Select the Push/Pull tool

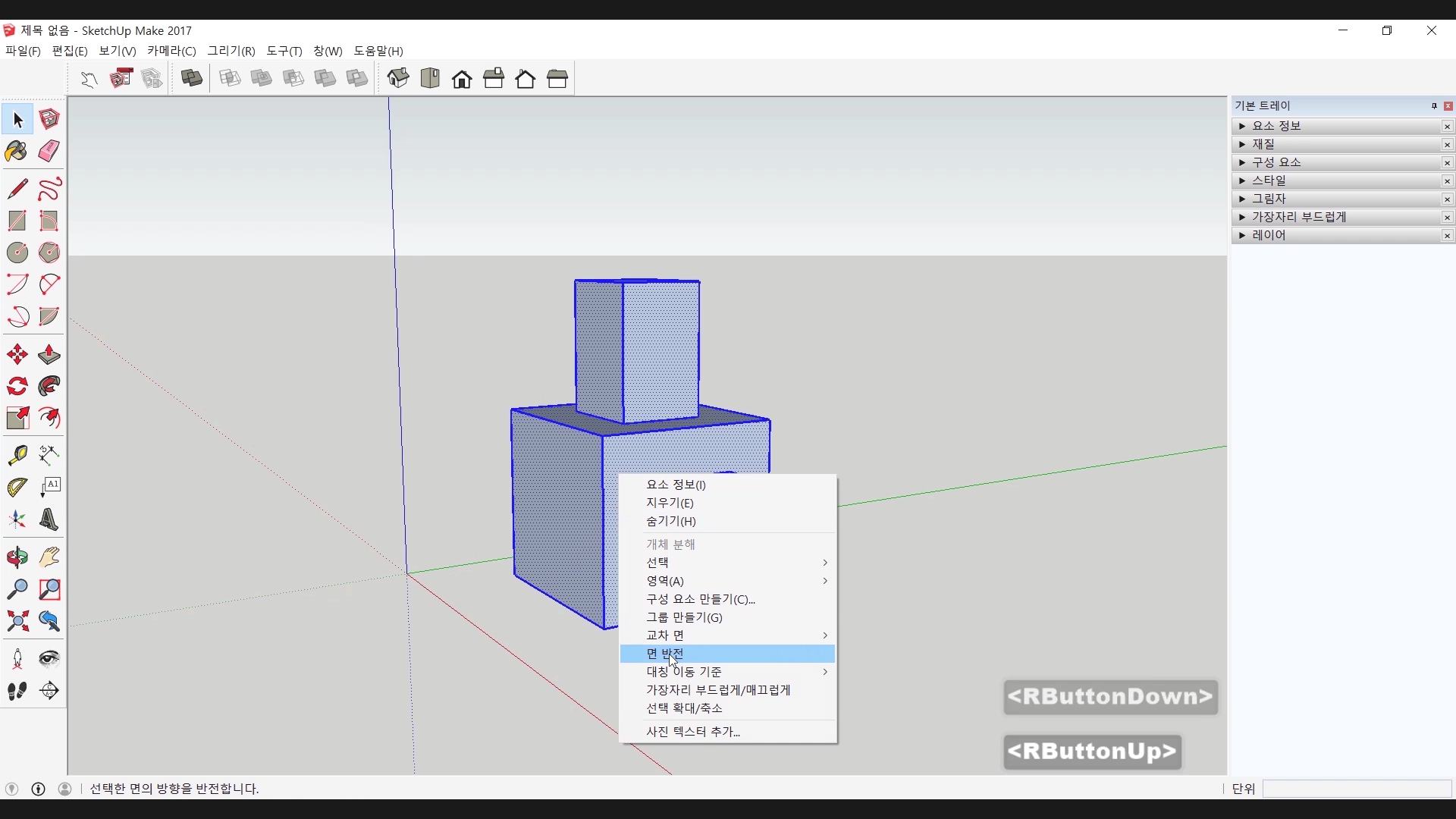49,354
